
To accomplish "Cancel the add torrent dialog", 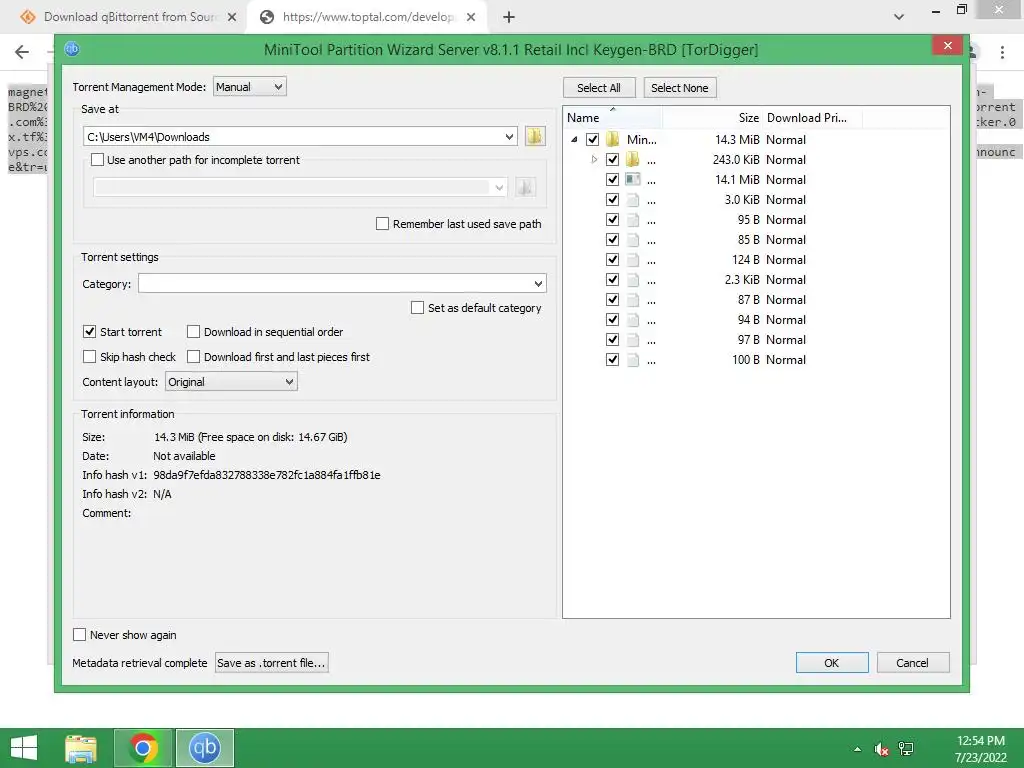I will click(912, 662).
